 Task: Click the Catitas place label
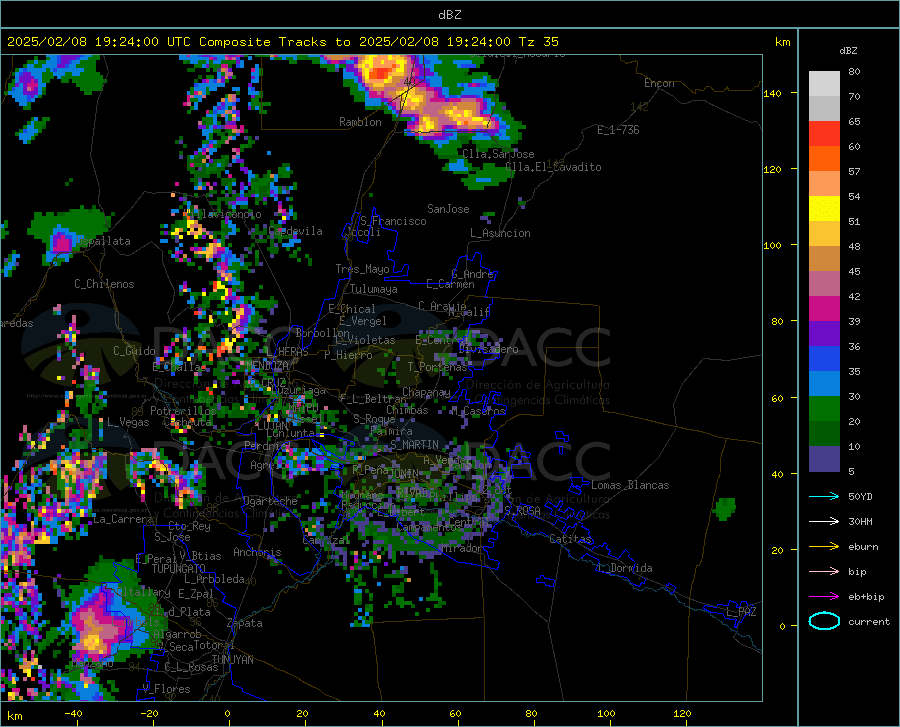coord(570,539)
